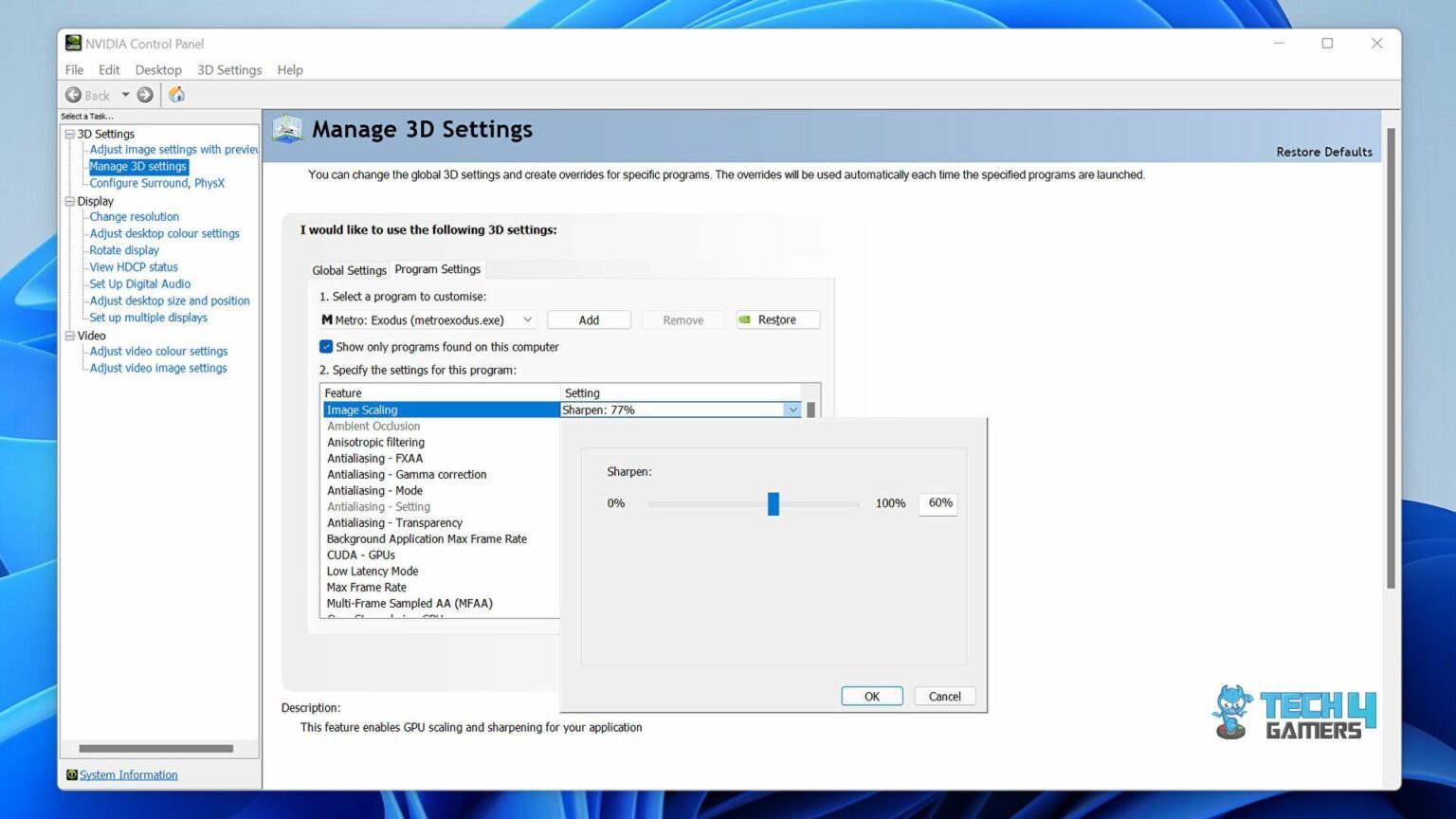The width and height of the screenshot is (1456, 819).
Task: Toggle Show only programs found checkbox
Action: click(326, 347)
